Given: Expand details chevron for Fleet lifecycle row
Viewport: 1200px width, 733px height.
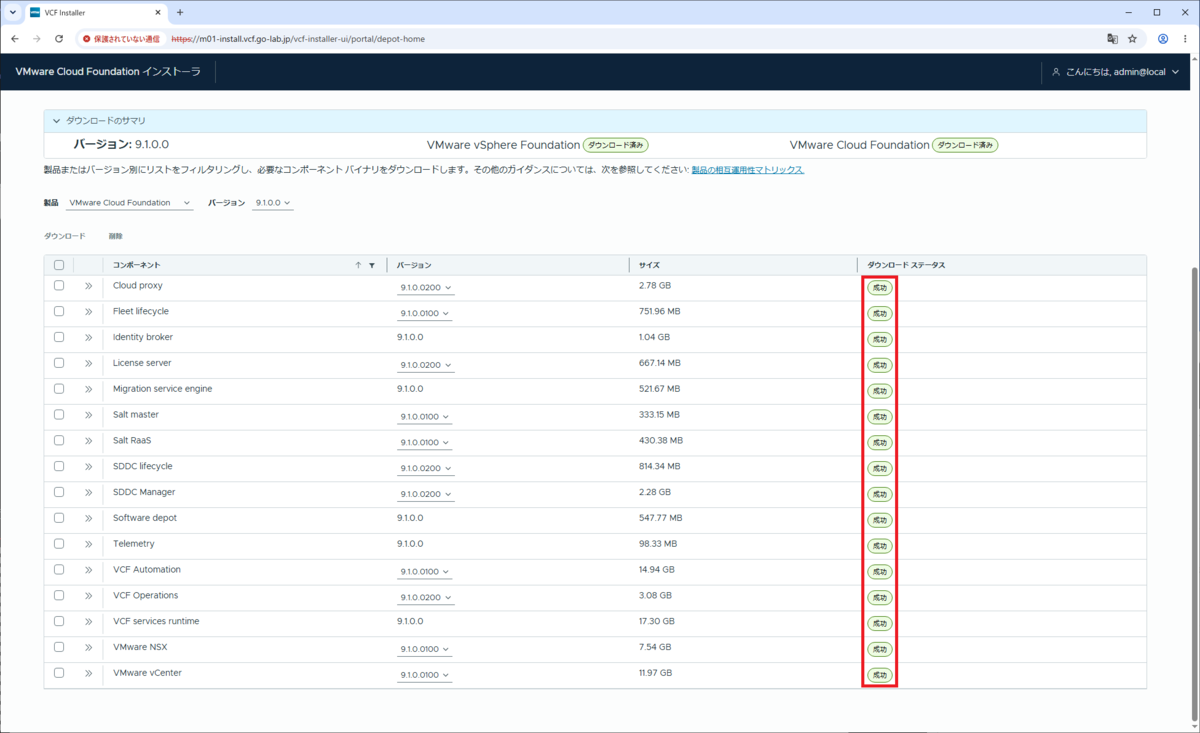Looking at the screenshot, I should point(88,312).
